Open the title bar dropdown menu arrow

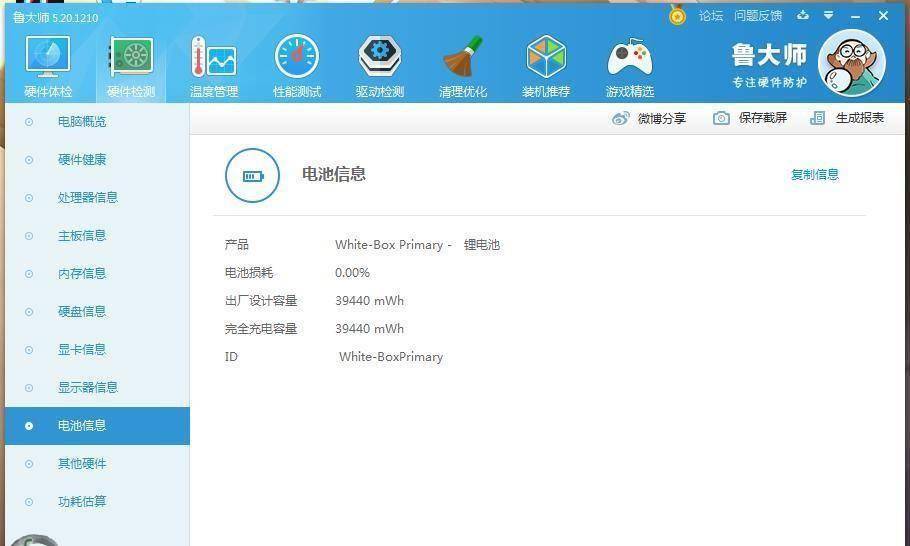coord(828,16)
